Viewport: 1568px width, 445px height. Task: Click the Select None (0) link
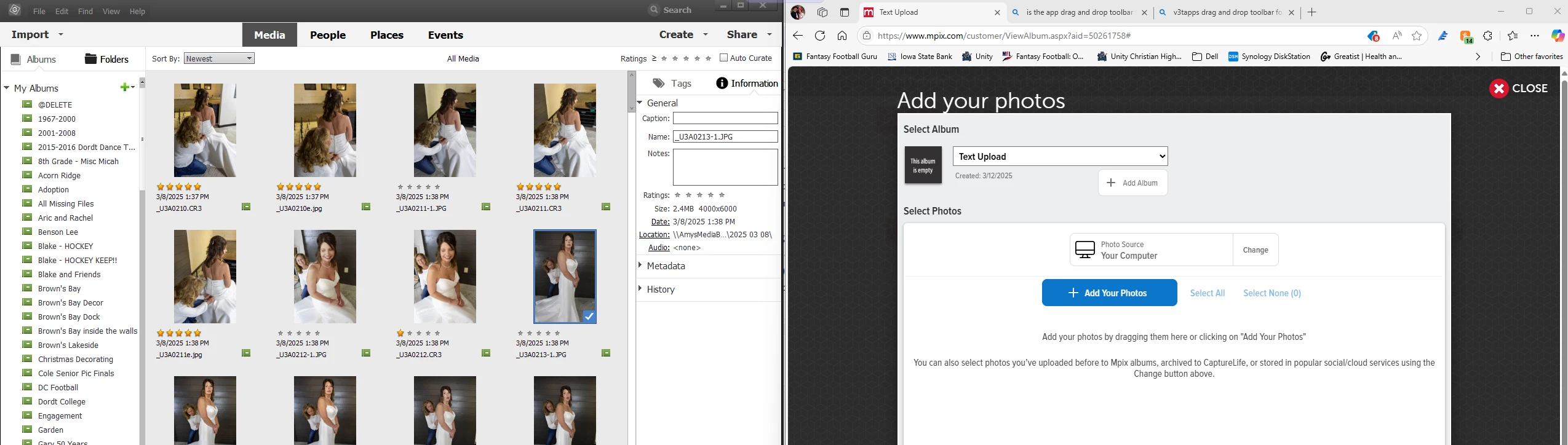(1272, 293)
